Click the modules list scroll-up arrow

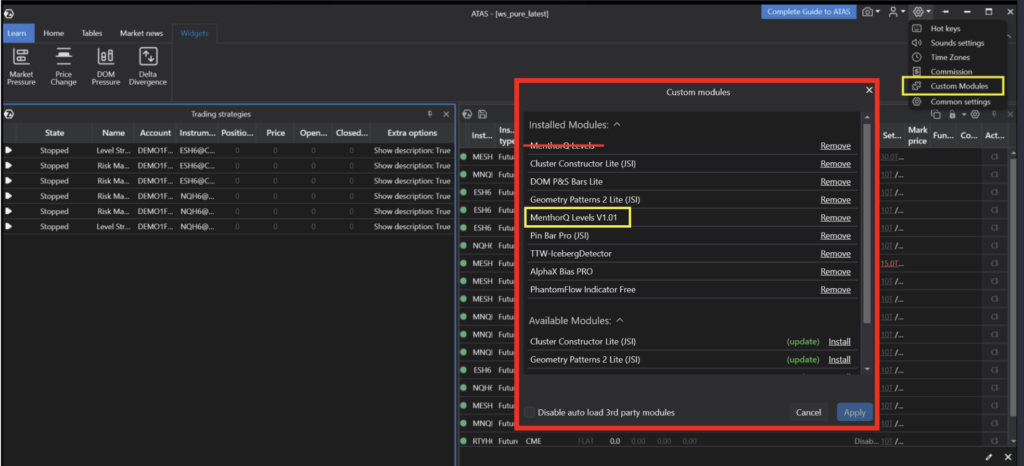867,117
